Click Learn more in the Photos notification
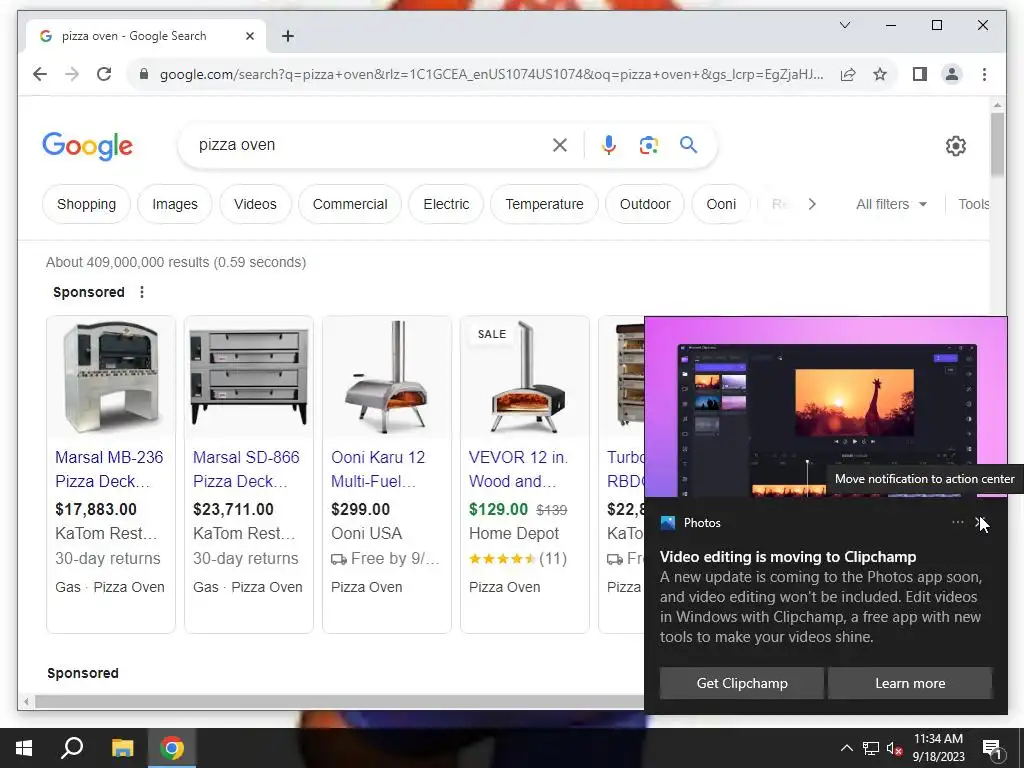 [x=910, y=683]
